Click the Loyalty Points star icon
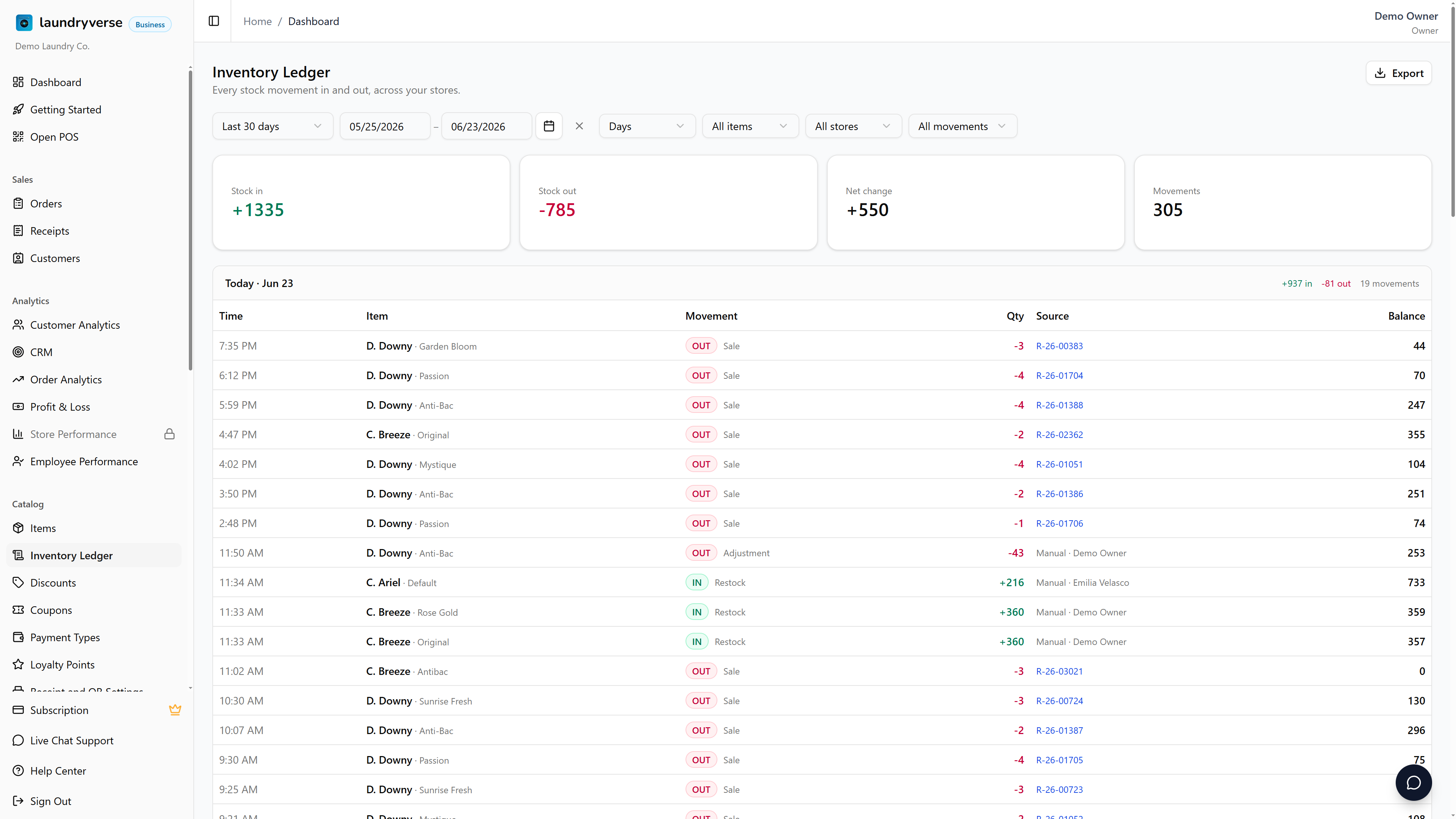 (18, 664)
